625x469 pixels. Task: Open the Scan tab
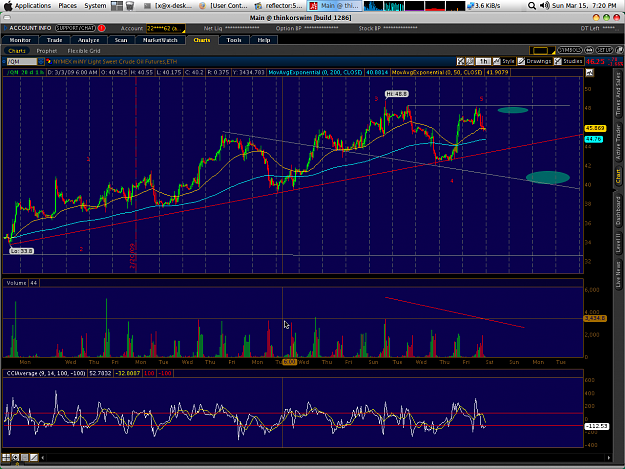pos(121,40)
